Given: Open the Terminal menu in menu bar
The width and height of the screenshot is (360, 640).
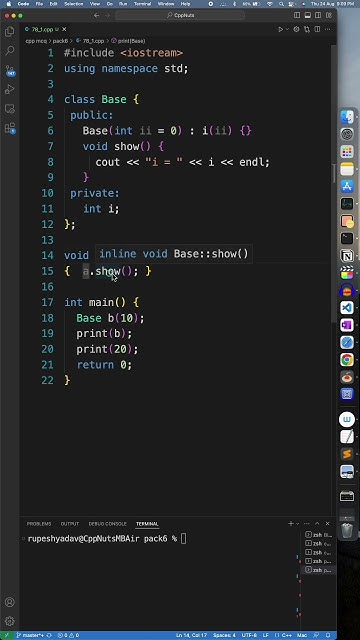Looking at the screenshot, I should point(142,4).
